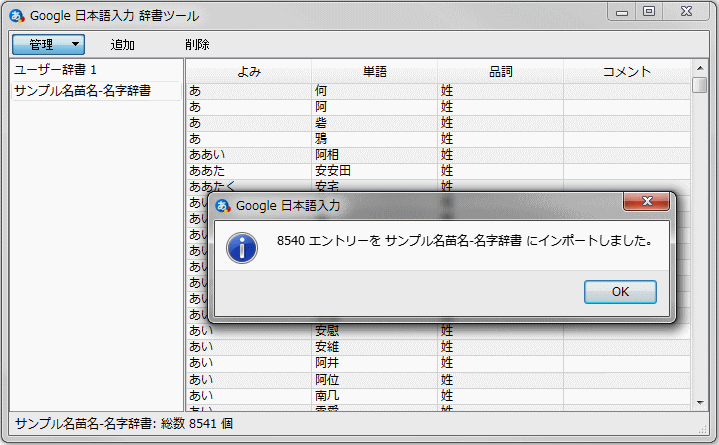Screen dimensions: 719x445
Task: Select the word cell 安維
Action: 375,347
